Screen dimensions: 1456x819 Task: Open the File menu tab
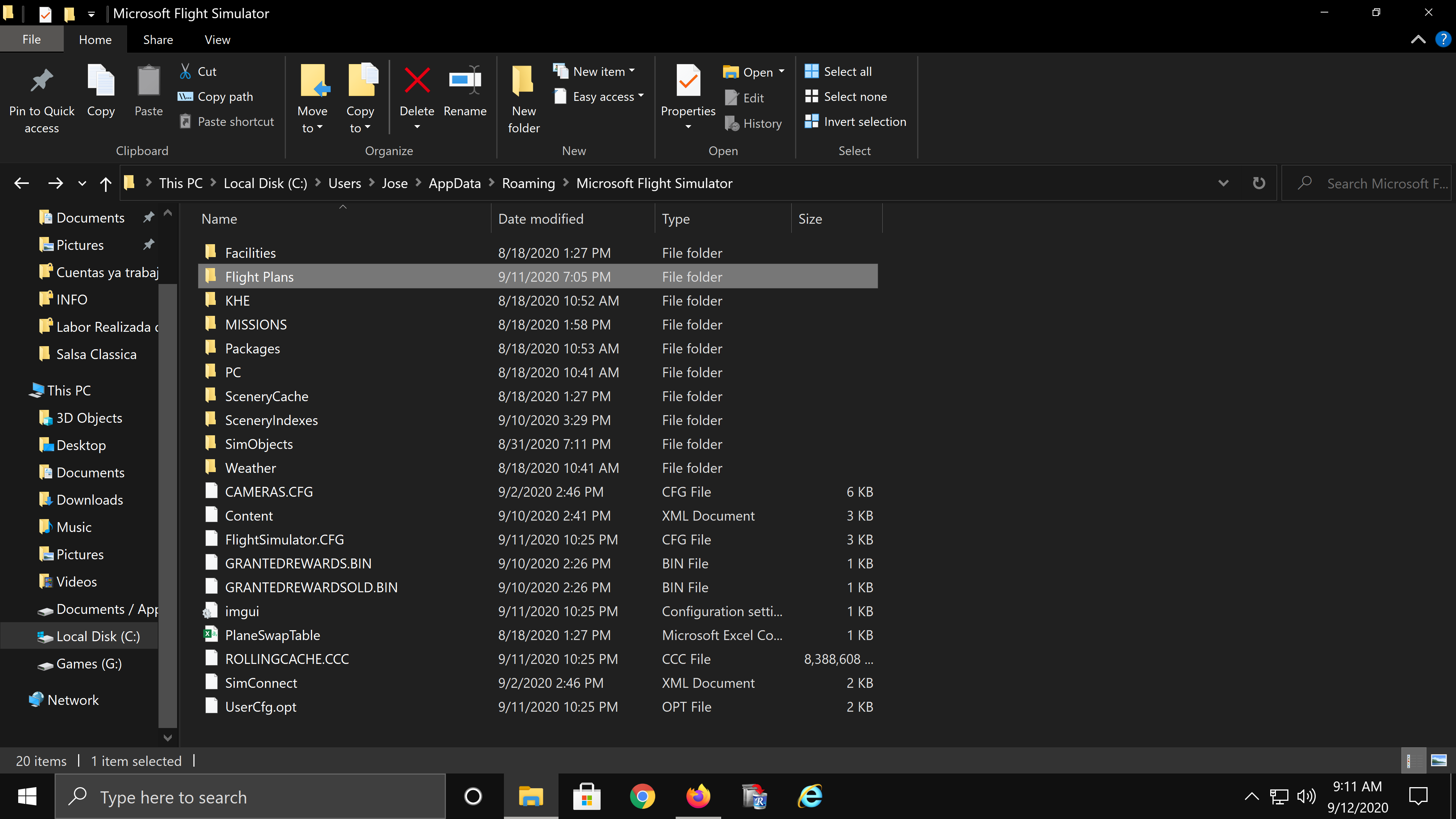pos(31,39)
